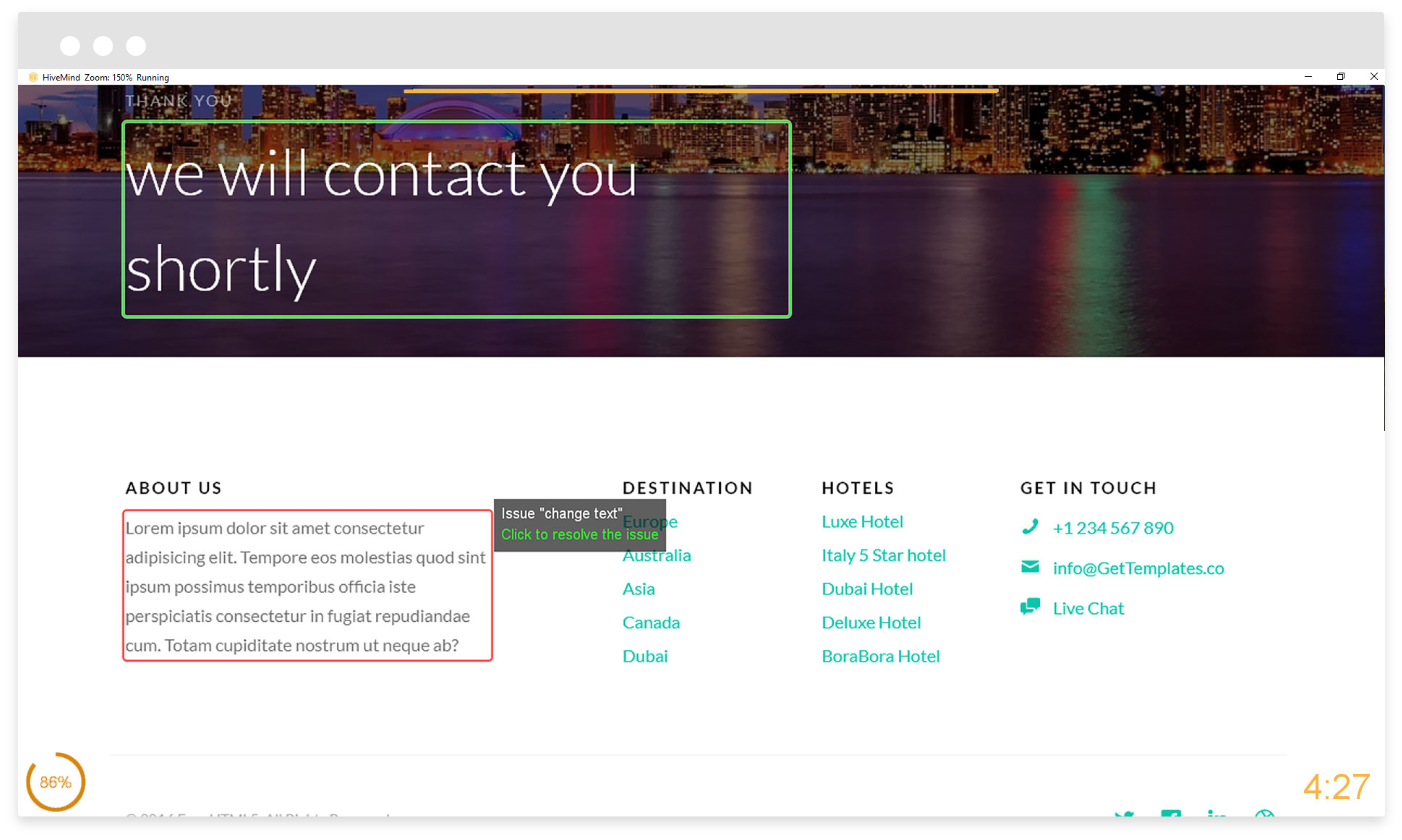This screenshot has width=1402, height=840.
Task: Click the HiveMind app icon in title bar
Action: [x=33, y=77]
